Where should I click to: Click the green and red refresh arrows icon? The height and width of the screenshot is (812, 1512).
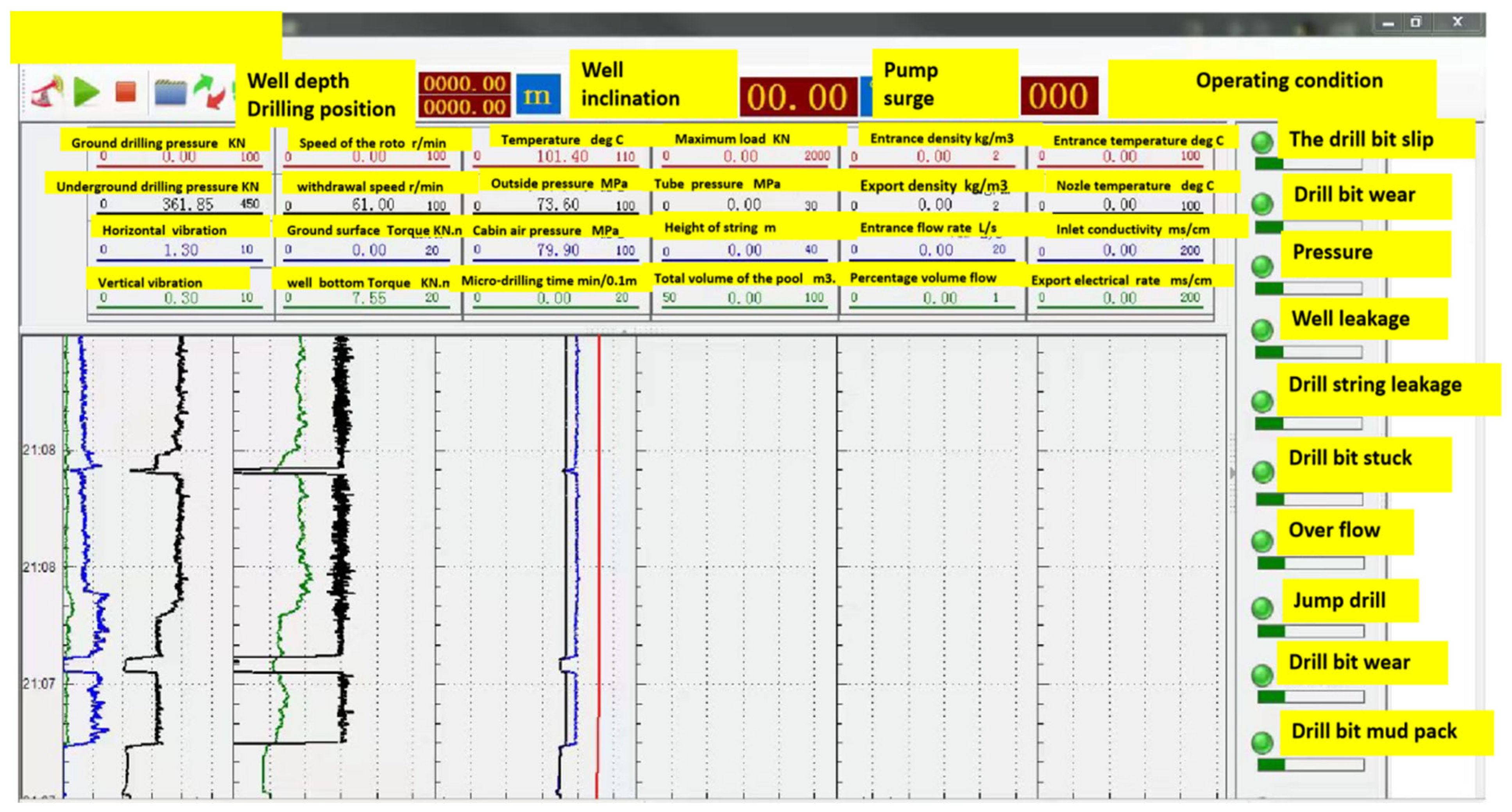(x=210, y=92)
